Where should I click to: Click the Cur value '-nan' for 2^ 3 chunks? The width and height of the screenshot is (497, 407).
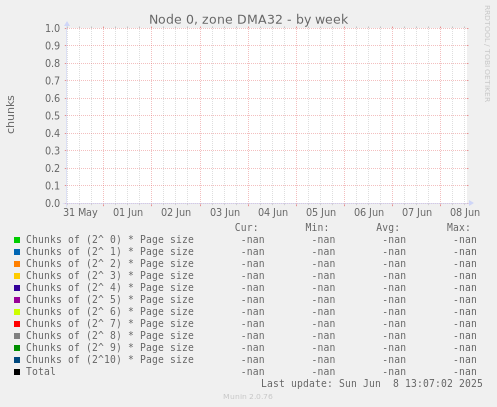(x=253, y=276)
